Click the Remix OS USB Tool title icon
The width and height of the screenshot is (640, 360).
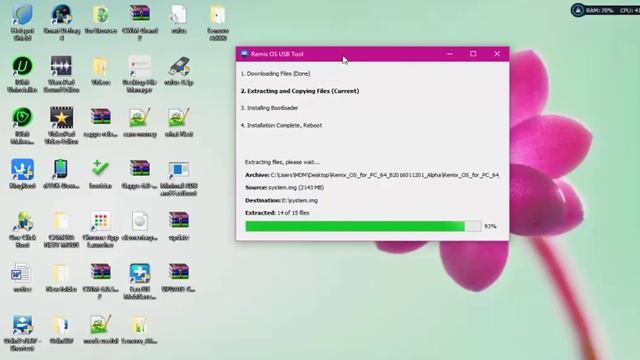(244, 53)
